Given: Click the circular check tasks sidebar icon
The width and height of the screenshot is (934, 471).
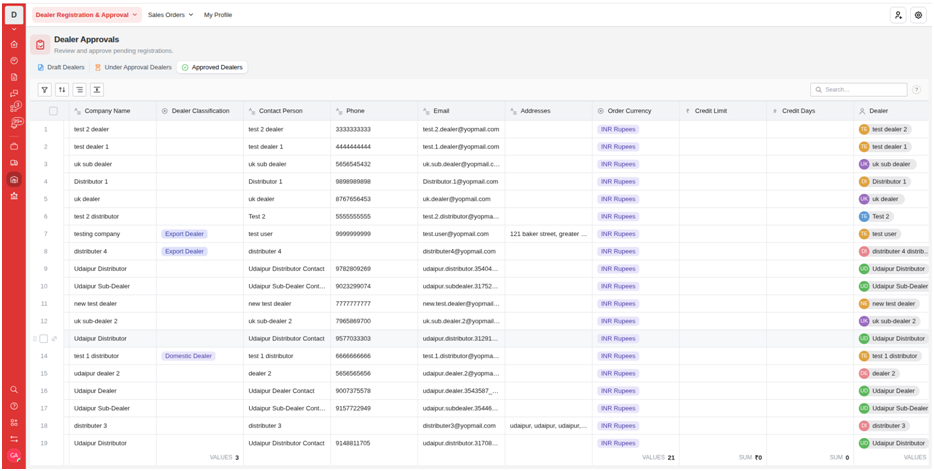Looking at the screenshot, I should (x=14, y=60).
